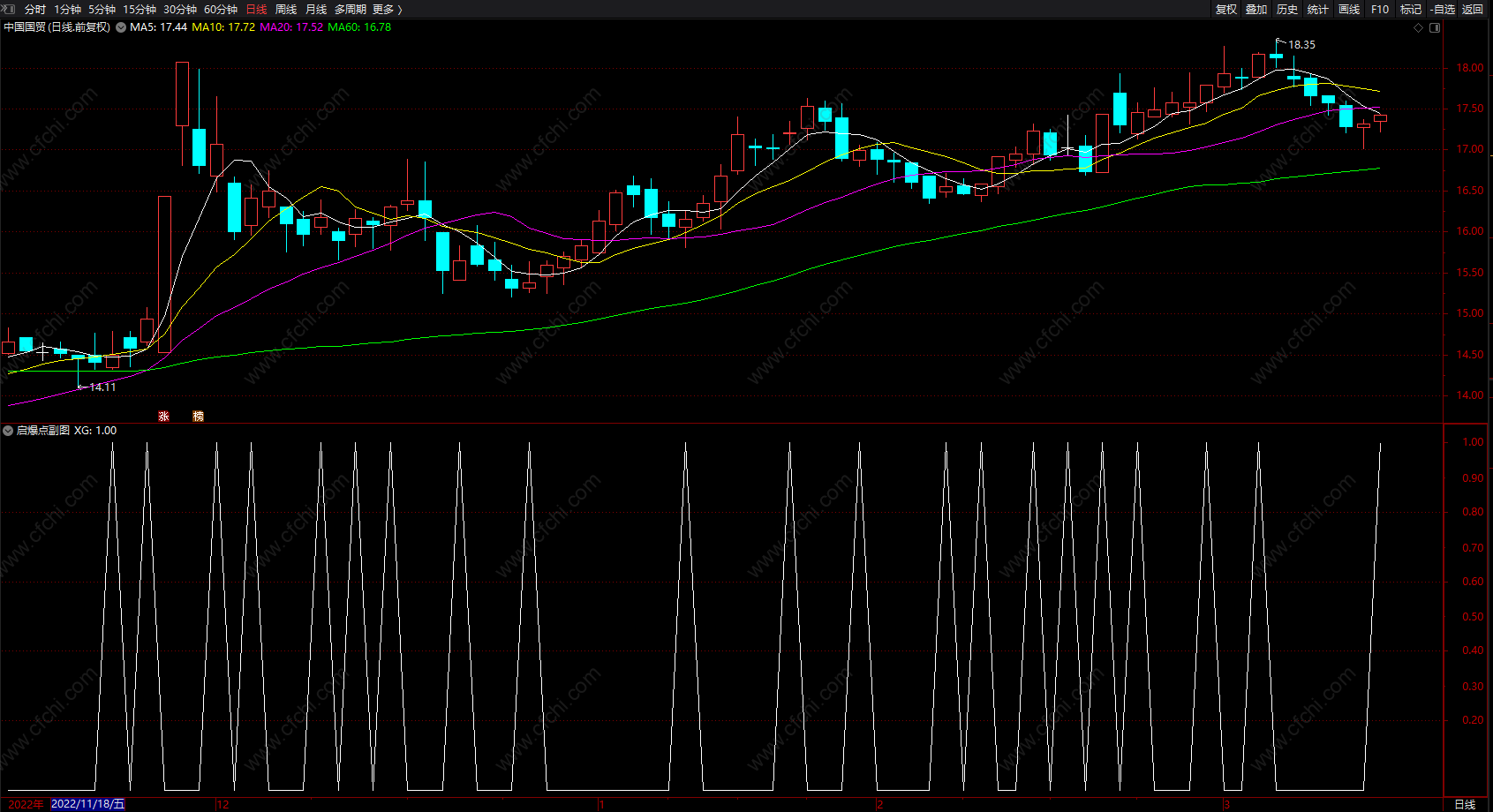Click the 启爆点副图 indicator name
1493x812 pixels.
point(43,431)
